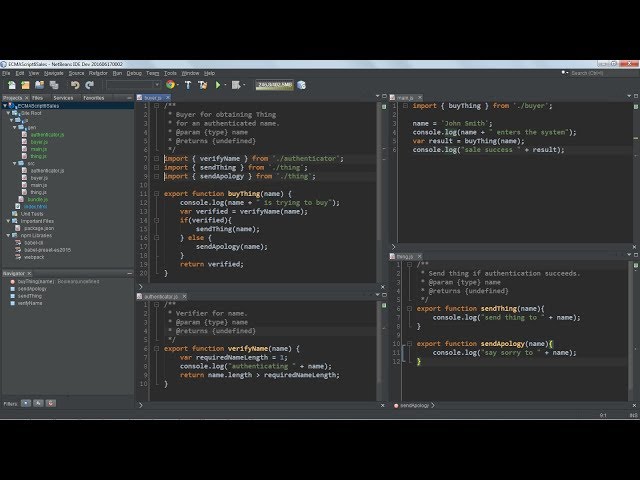Image resolution: width=640 pixels, height=480 pixels.
Task: Open the dropdown arrow next to Debug Project
Action: click(244, 85)
